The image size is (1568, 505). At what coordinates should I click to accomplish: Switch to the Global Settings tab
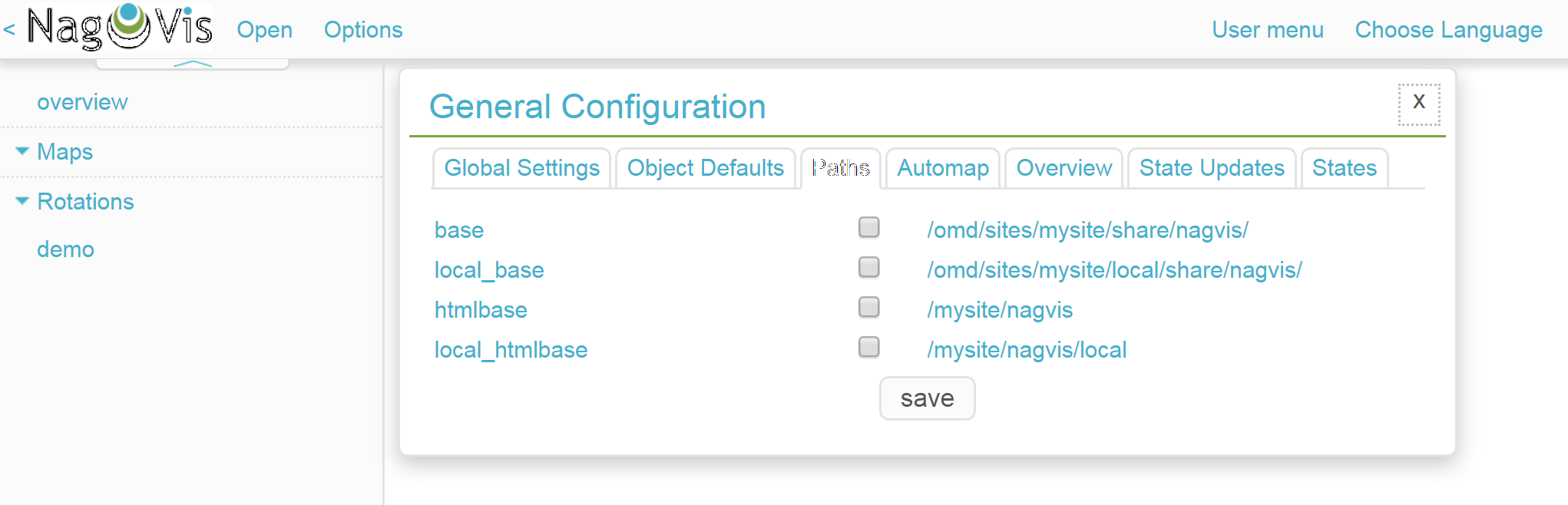[x=521, y=168]
